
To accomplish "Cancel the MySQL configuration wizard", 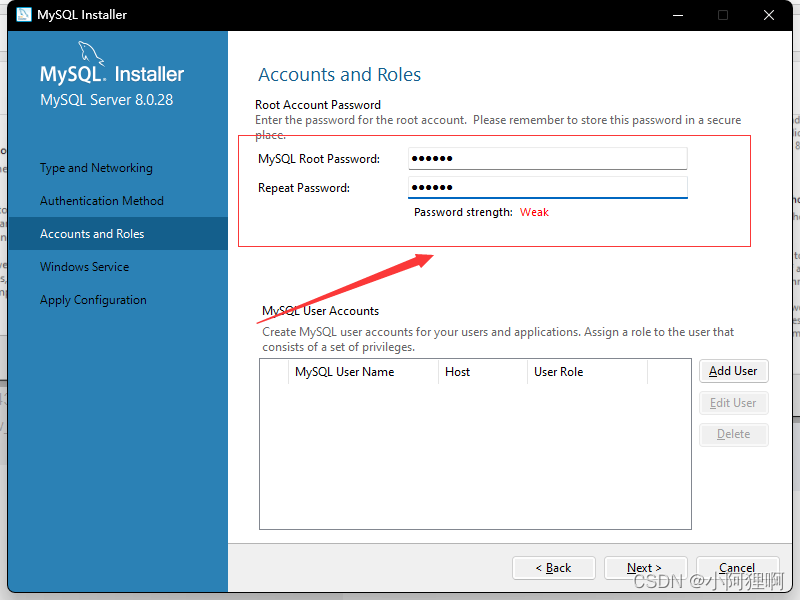I will tap(737, 568).
